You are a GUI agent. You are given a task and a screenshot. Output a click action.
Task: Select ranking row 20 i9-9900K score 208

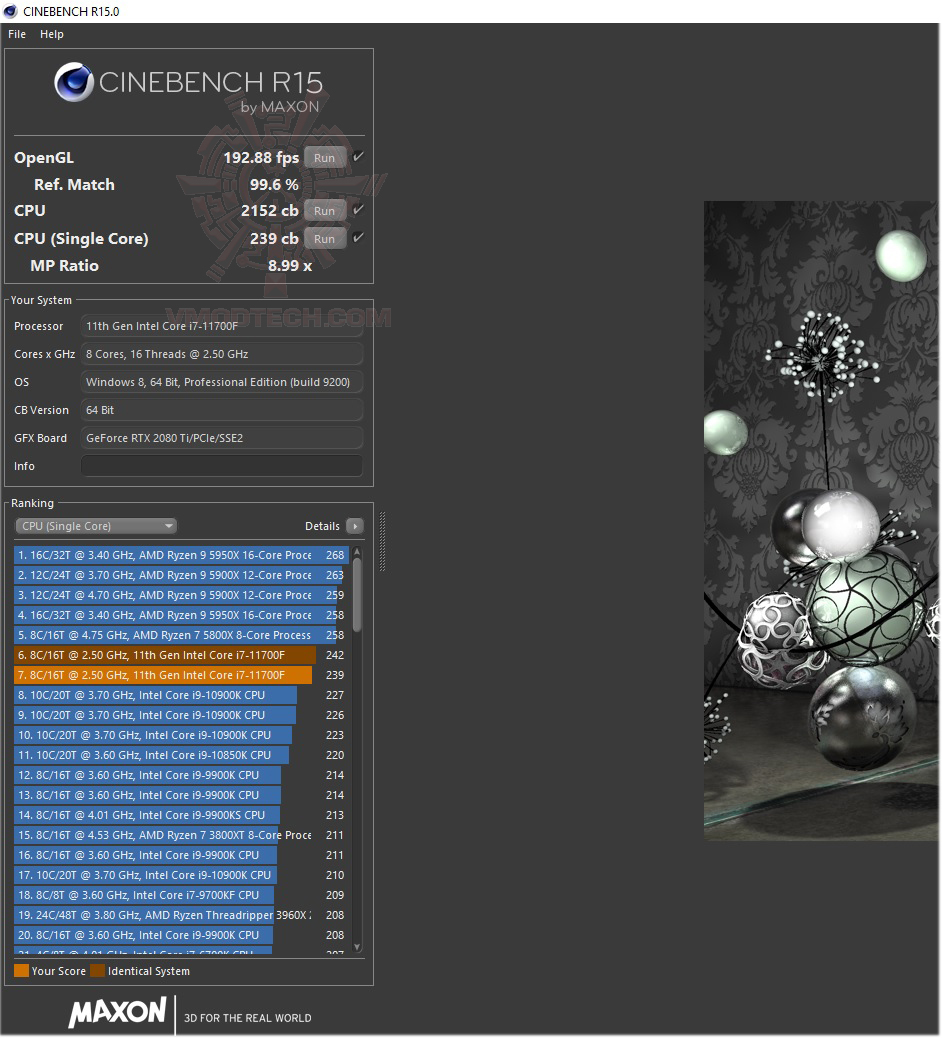[181, 935]
